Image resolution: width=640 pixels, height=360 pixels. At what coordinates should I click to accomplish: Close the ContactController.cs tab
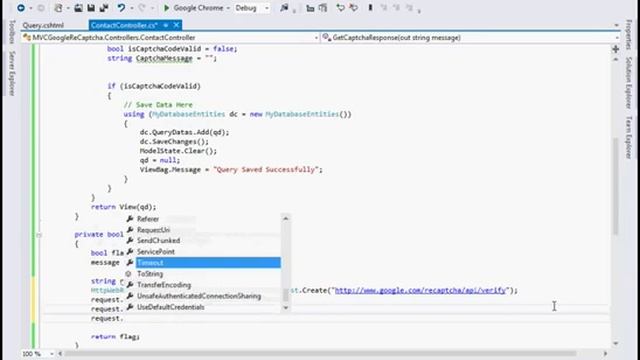(x=176, y=25)
